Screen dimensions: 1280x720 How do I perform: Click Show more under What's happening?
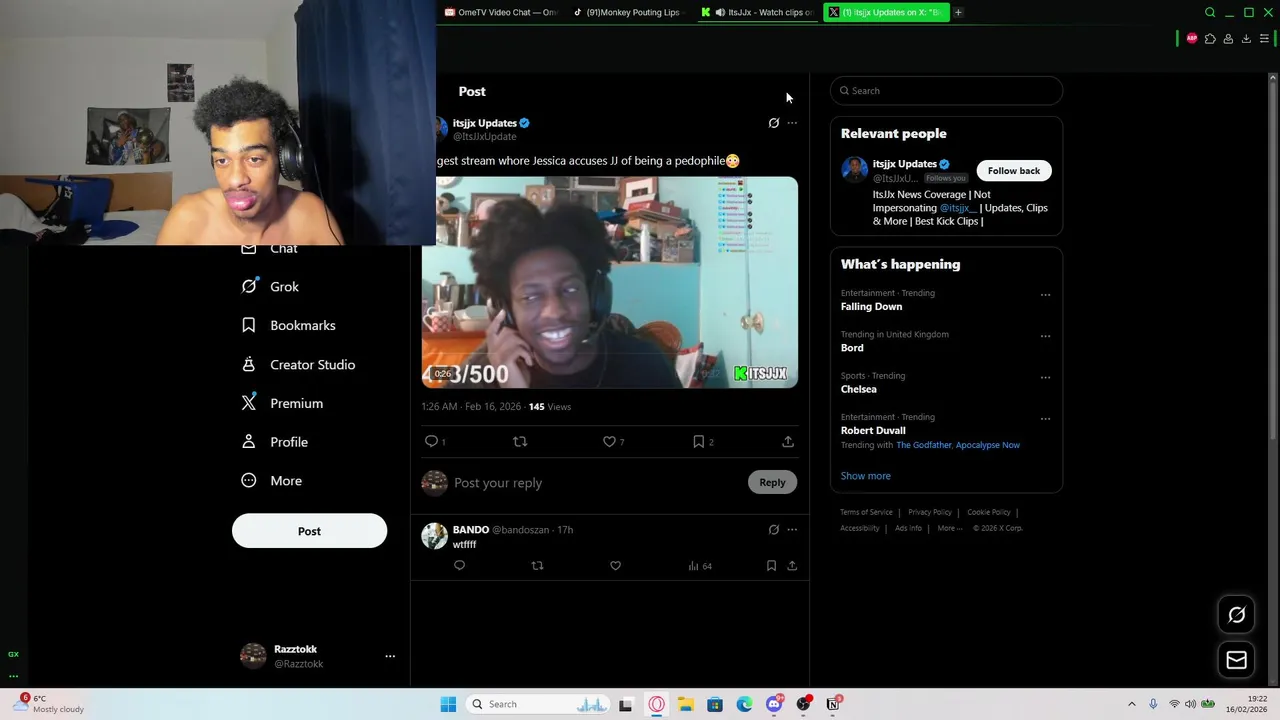coord(866,476)
